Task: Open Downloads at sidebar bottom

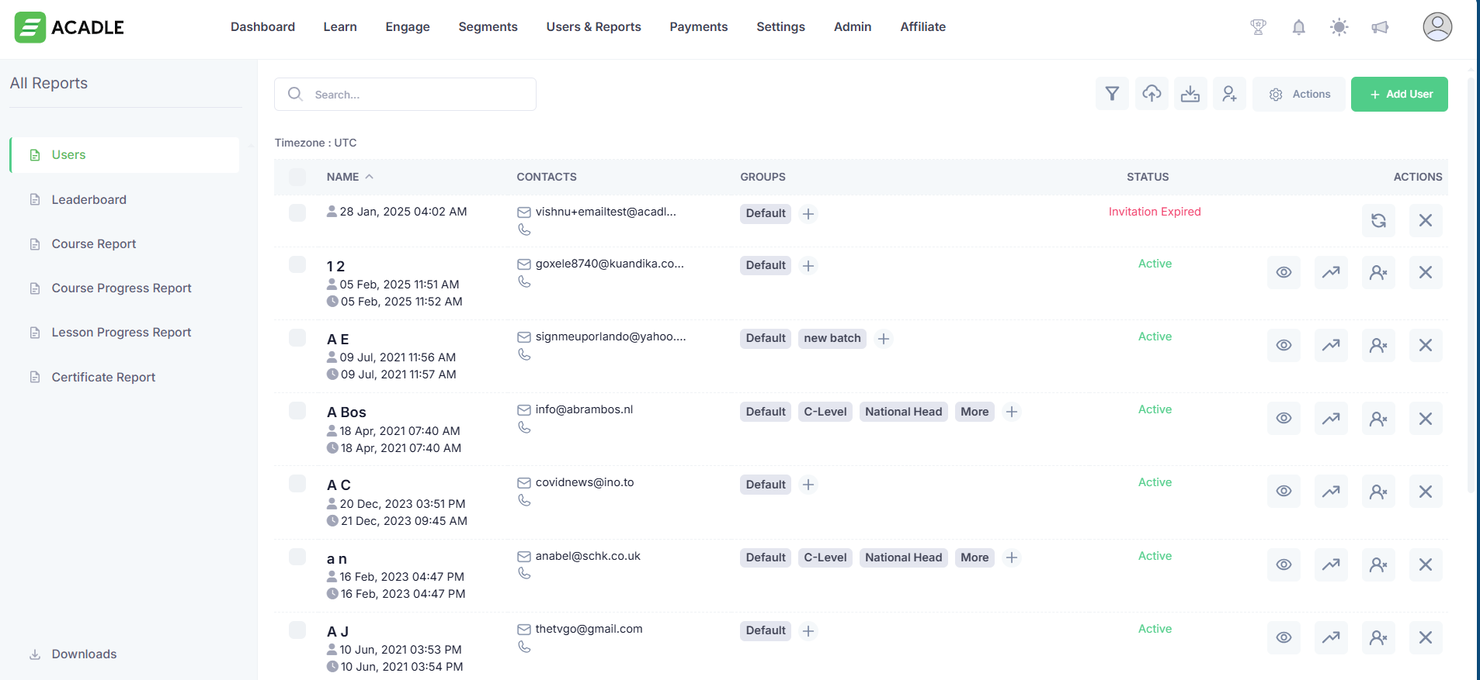Action: (x=84, y=654)
